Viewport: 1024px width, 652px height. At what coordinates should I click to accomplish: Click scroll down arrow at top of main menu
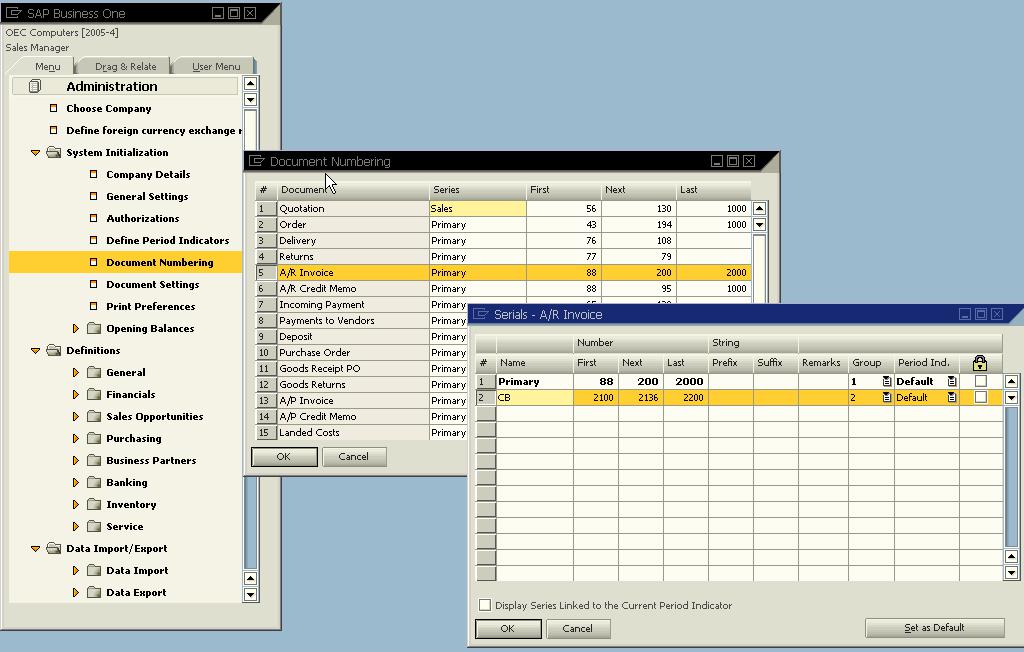click(x=250, y=99)
